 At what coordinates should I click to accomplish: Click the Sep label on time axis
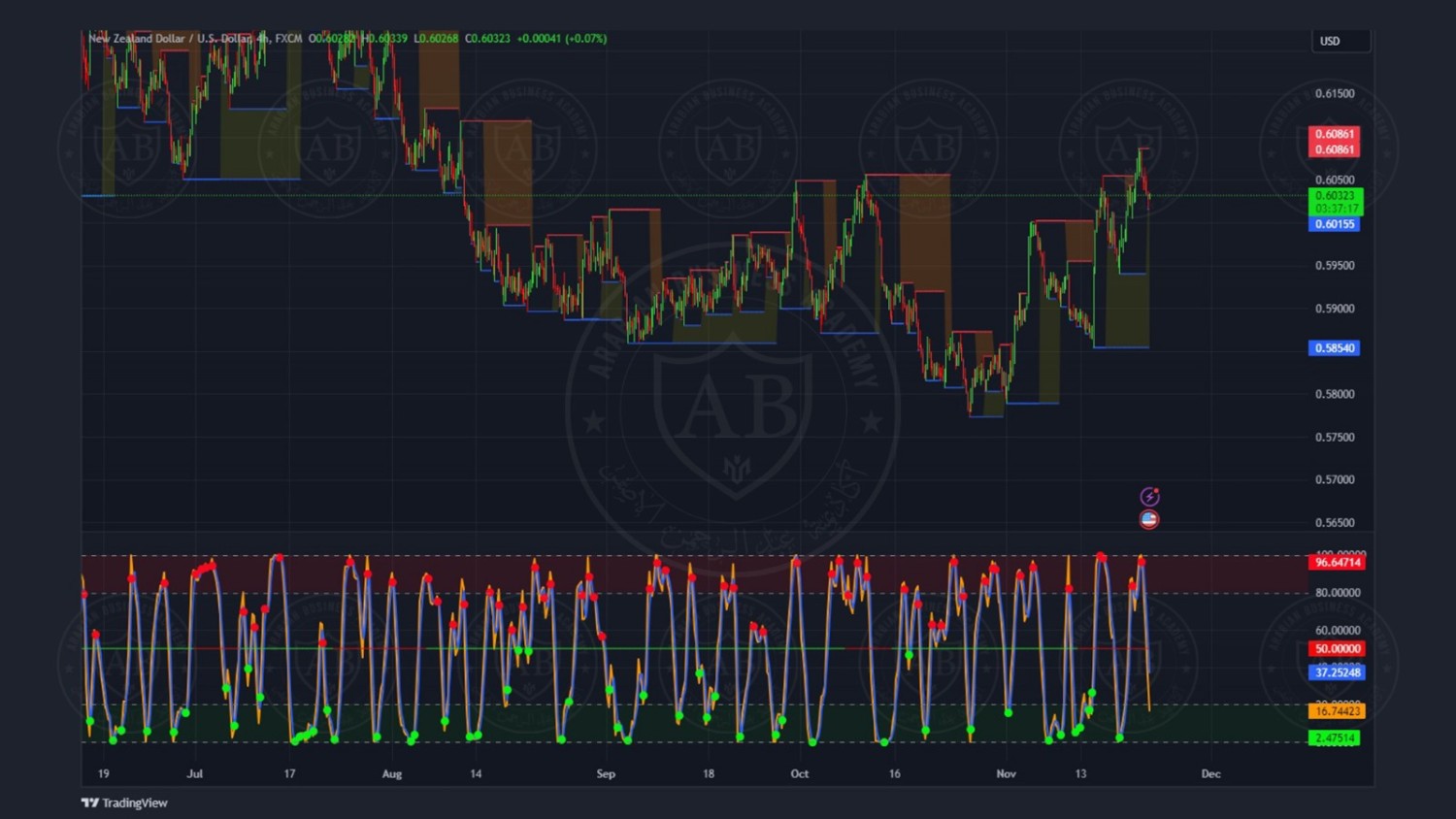(606, 774)
